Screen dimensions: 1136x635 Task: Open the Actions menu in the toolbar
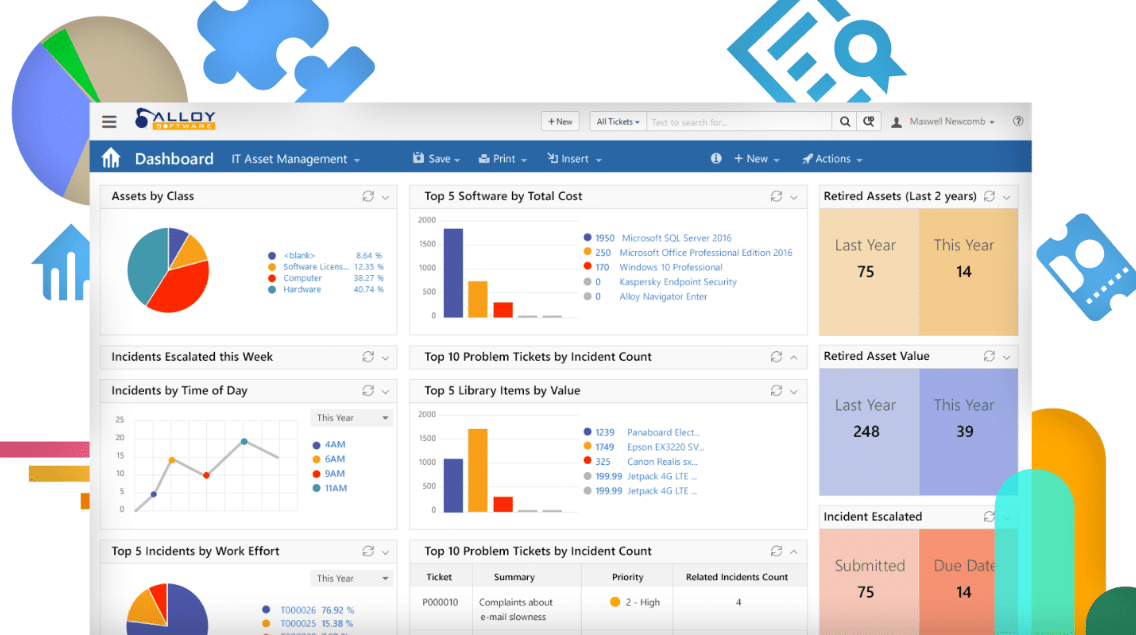[x=832, y=159]
